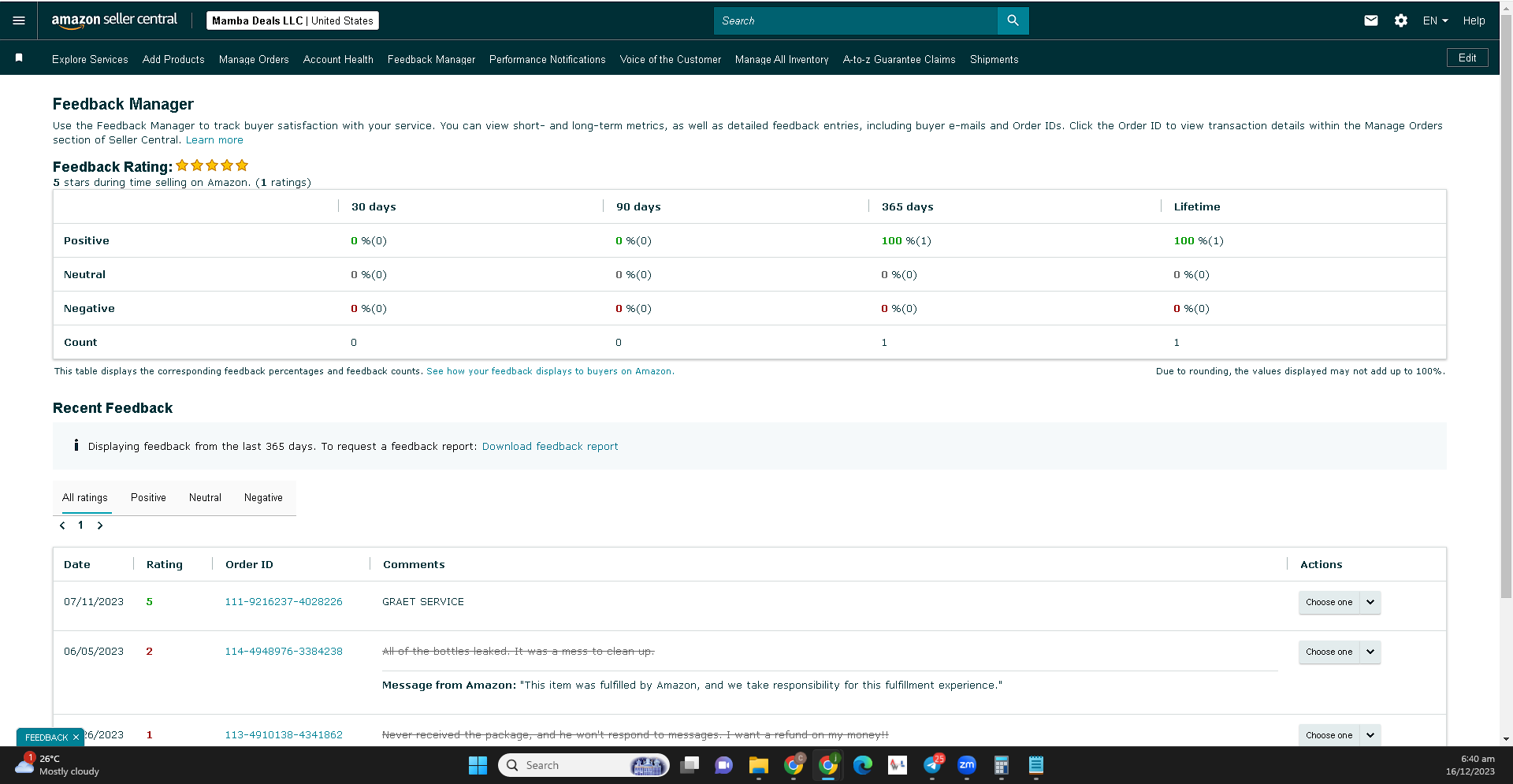Open File Explorer from taskbar
This screenshot has width=1513, height=784.
tap(758, 765)
